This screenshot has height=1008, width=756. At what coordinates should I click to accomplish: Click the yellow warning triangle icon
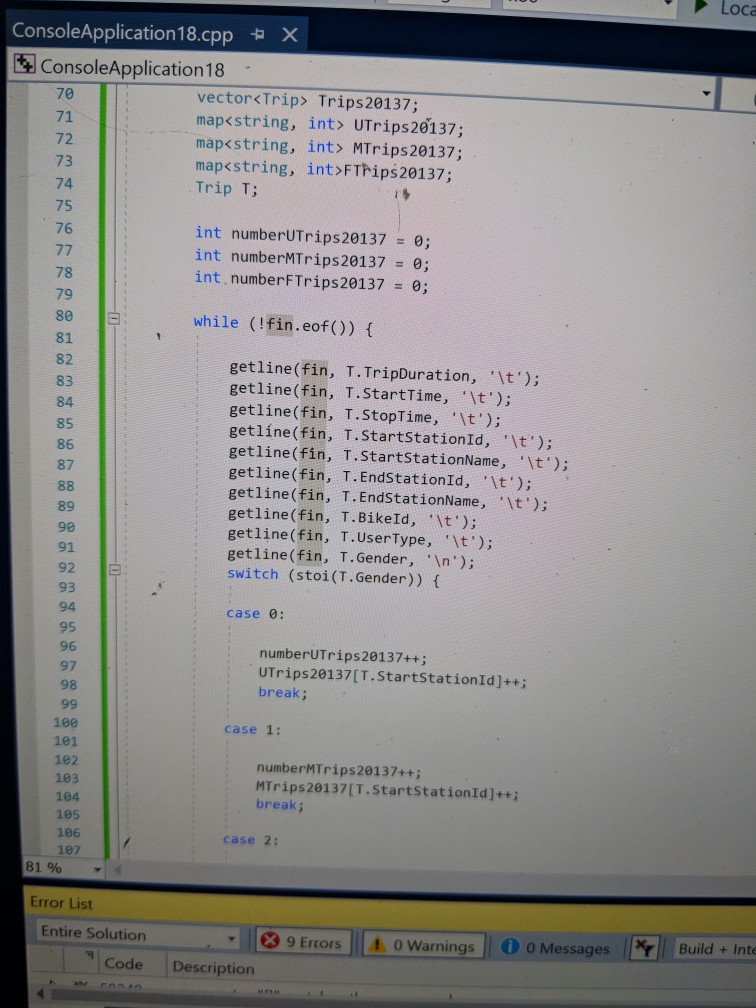pos(377,944)
